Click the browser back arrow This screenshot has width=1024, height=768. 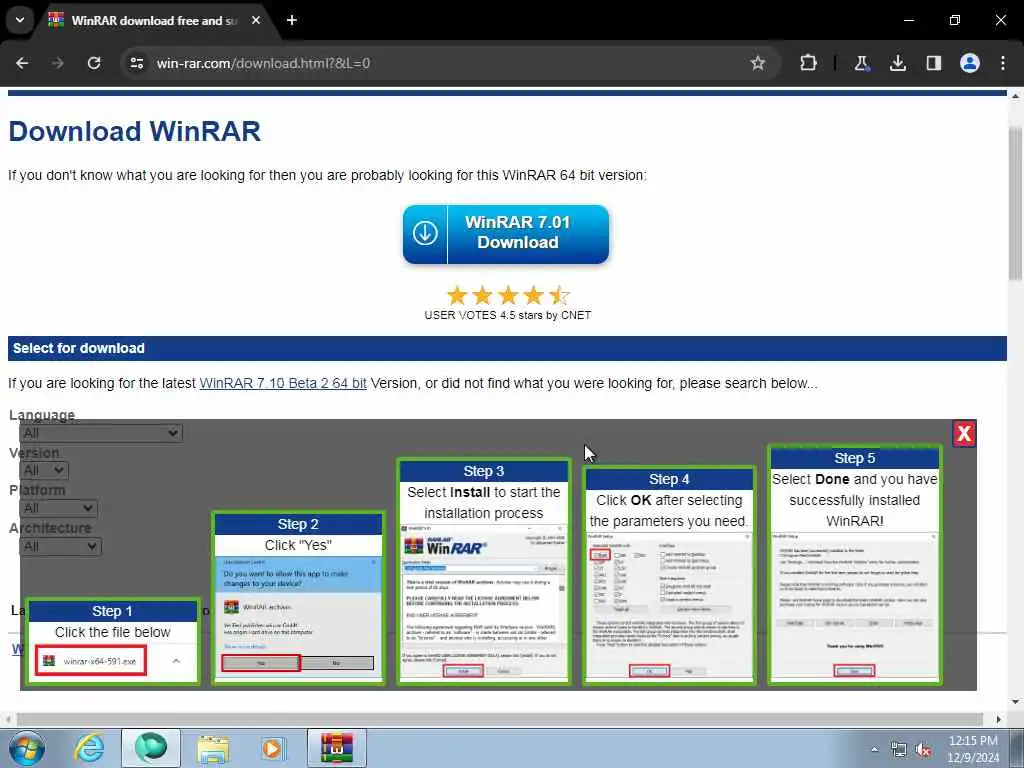pos(22,63)
